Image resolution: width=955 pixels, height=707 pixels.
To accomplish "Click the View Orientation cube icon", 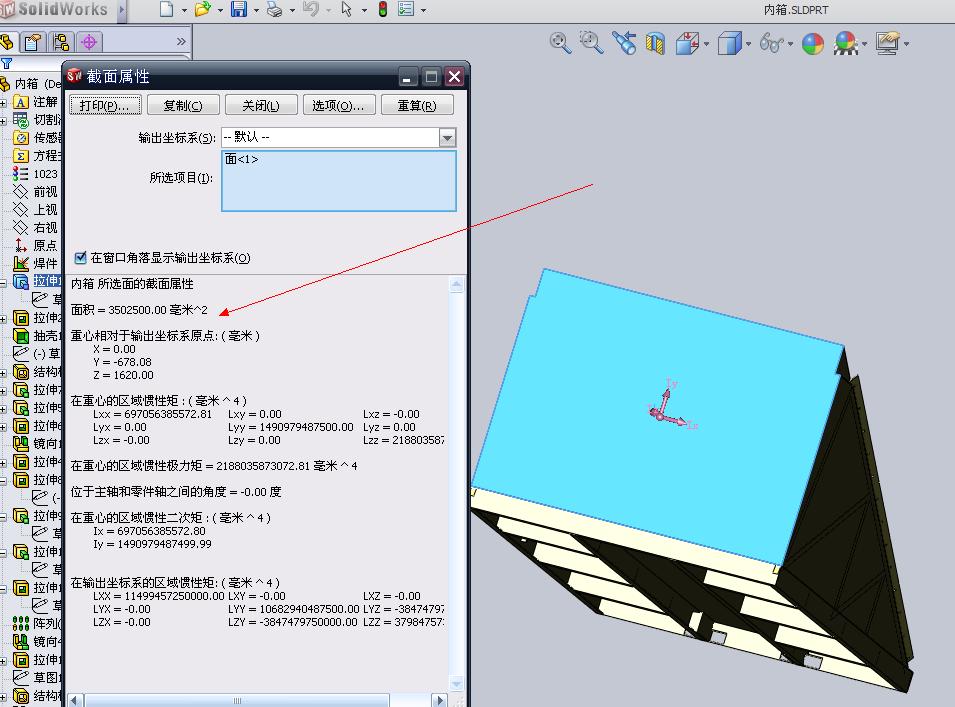I will coord(688,43).
